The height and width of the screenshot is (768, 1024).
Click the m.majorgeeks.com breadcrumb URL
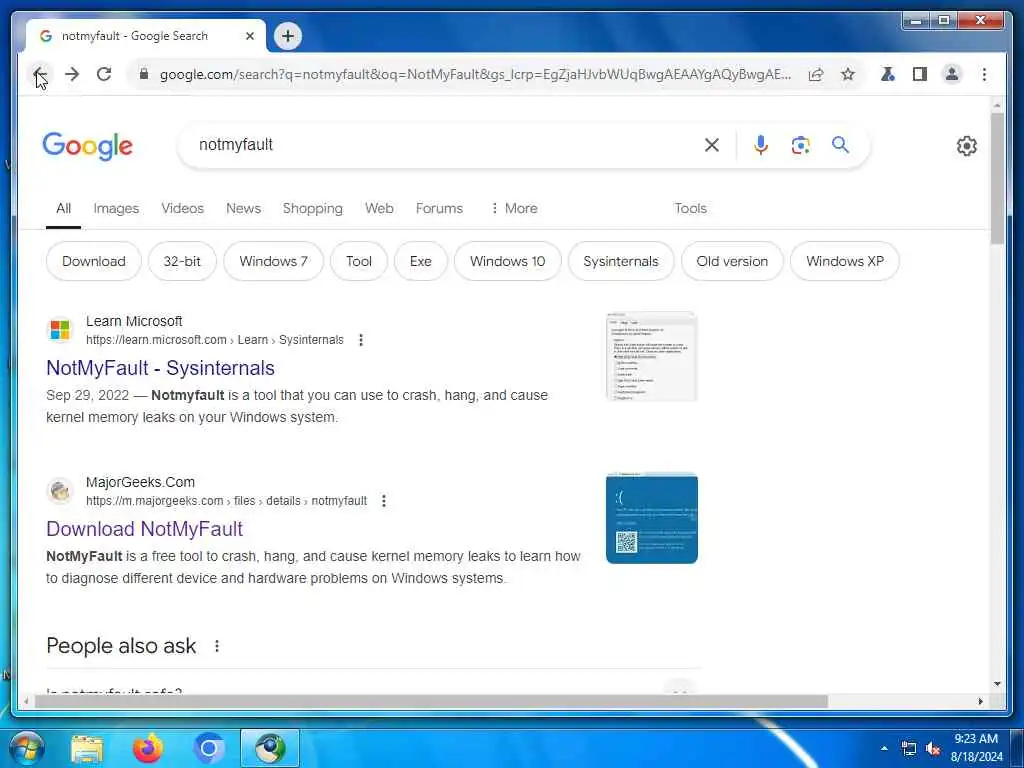227,501
